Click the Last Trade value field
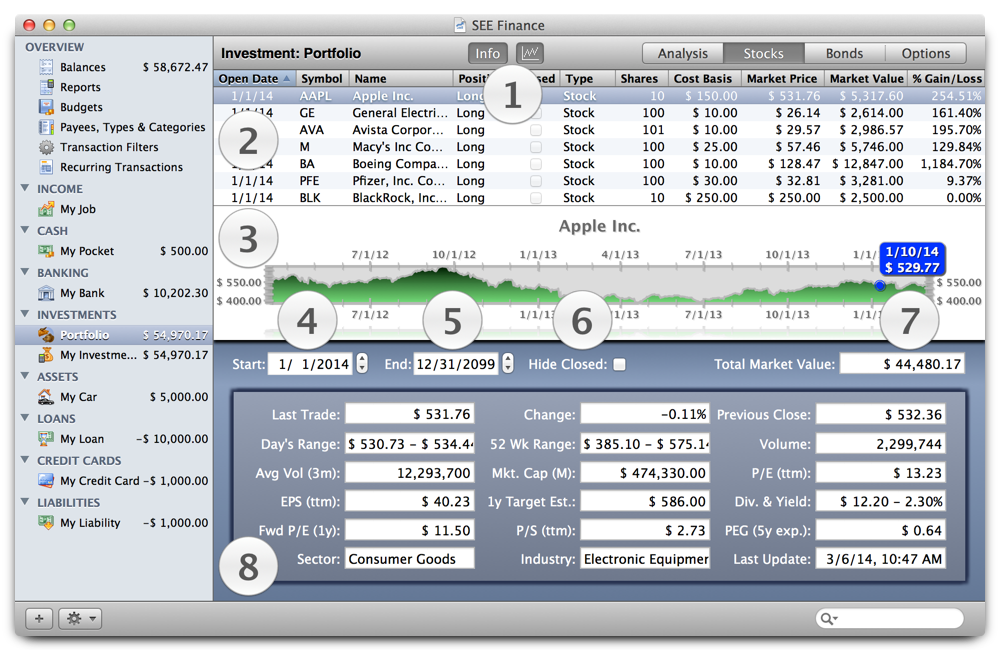This screenshot has height=650, width=1000. click(409, 414)
